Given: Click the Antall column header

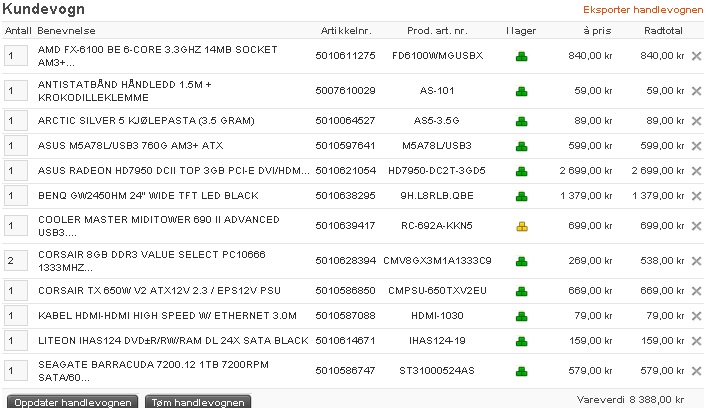Looking at the screenshot, I should (18, 31).
